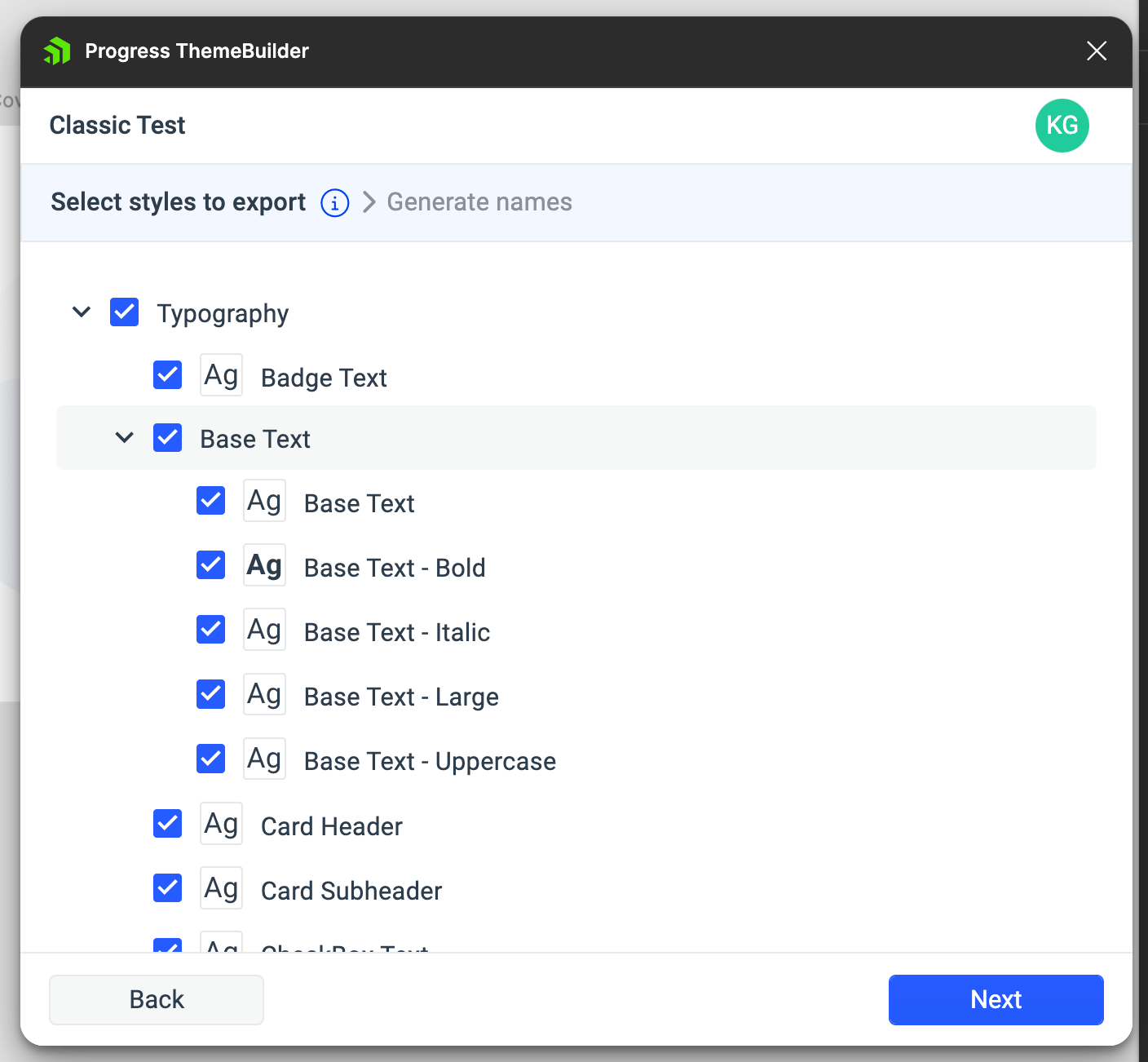The width and height of the screenshot is (1148, 1062).
Task: Click the Back button
Action: pyautogui.click(x=157, y=1000)
